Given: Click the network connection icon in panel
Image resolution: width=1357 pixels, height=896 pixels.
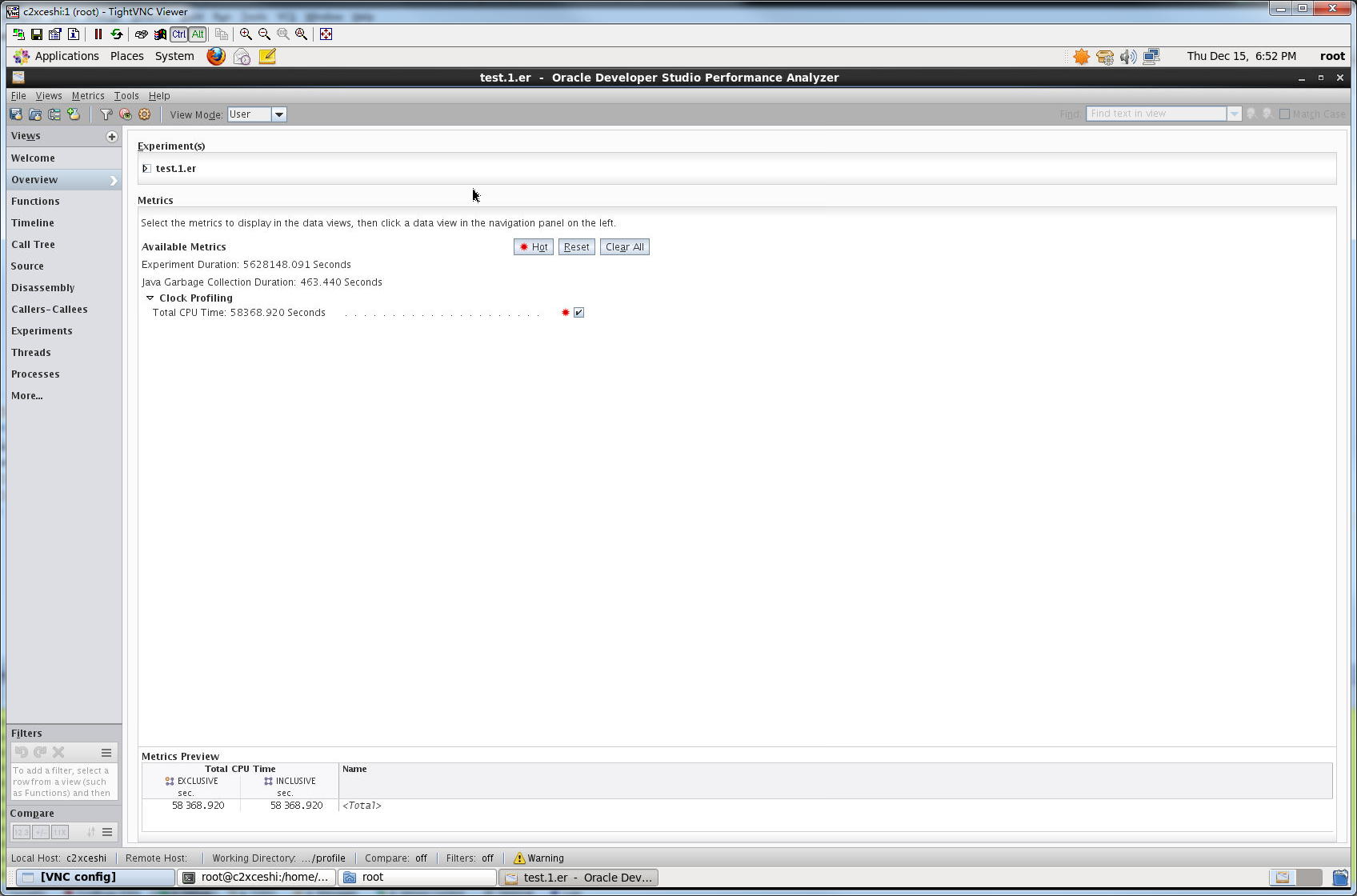Looking at the screenshot, I should click(1151, 56).
